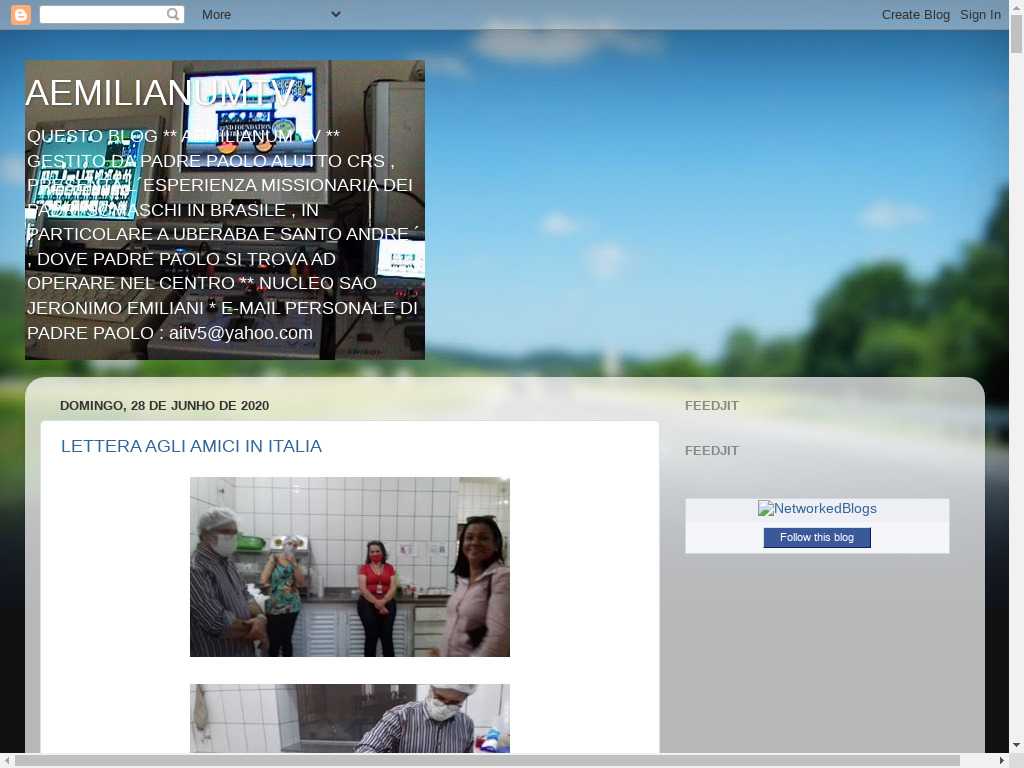This screenshot has height=768, width=1024.
Task: Open the NetworkedBlogs image link
Action: coord(817,509)
